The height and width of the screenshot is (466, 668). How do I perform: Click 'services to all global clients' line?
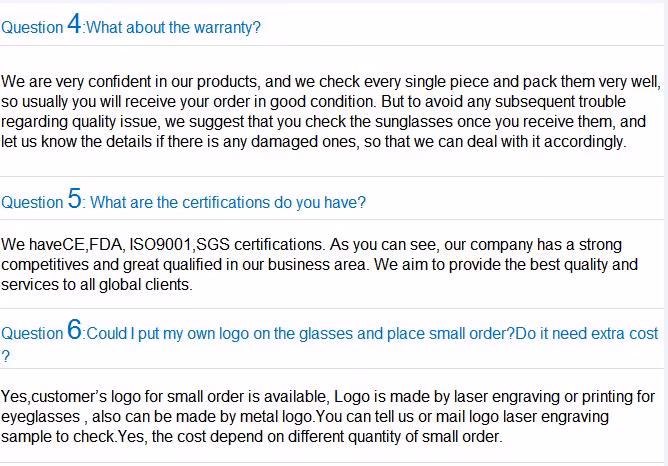click(97, 285)
